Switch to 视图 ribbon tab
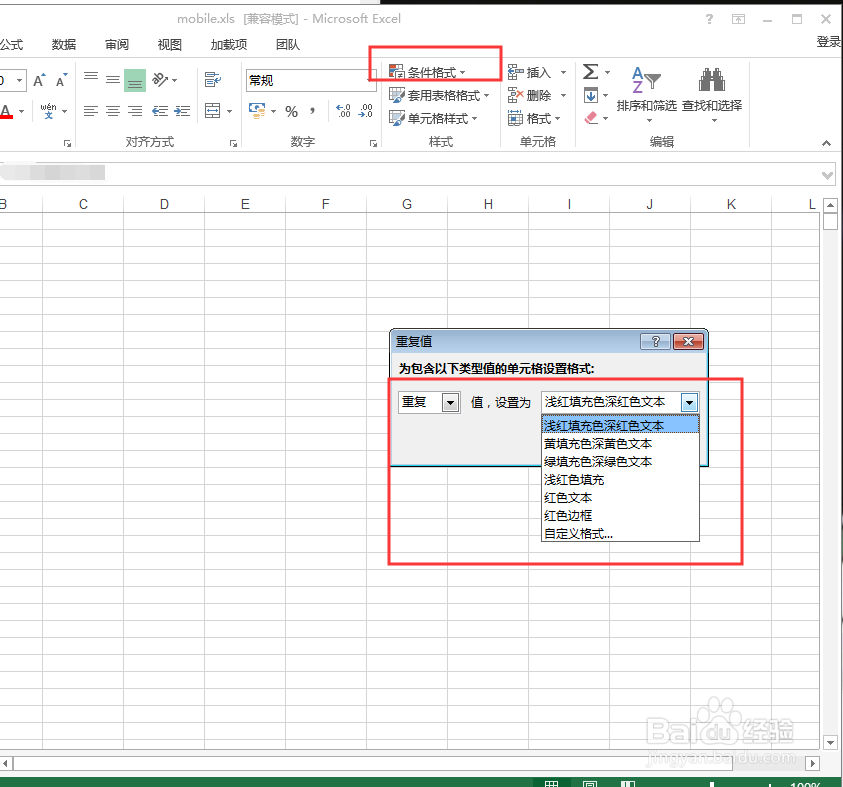The image size is (843, 787). [169, 45]
